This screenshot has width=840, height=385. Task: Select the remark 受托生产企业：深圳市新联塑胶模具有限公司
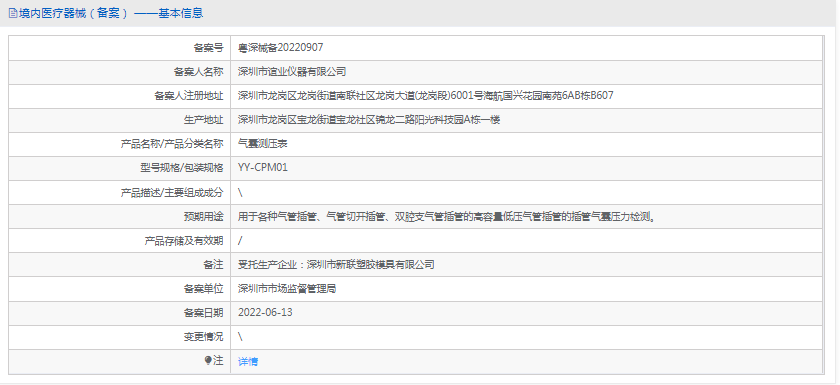pyautogui.click(x=336, y=265)
